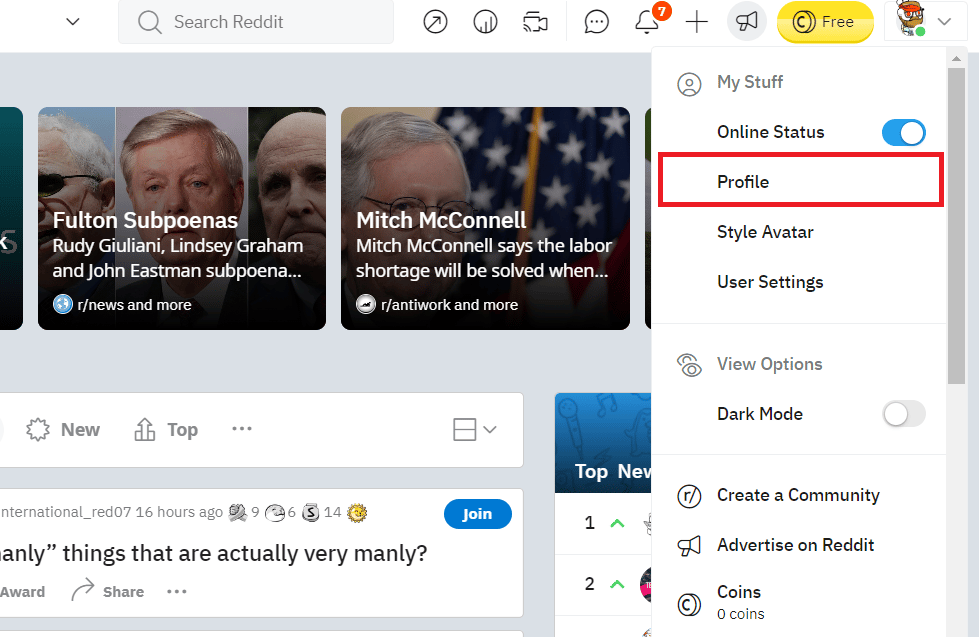Open the card view layout dropdown

tap(475, 430)
